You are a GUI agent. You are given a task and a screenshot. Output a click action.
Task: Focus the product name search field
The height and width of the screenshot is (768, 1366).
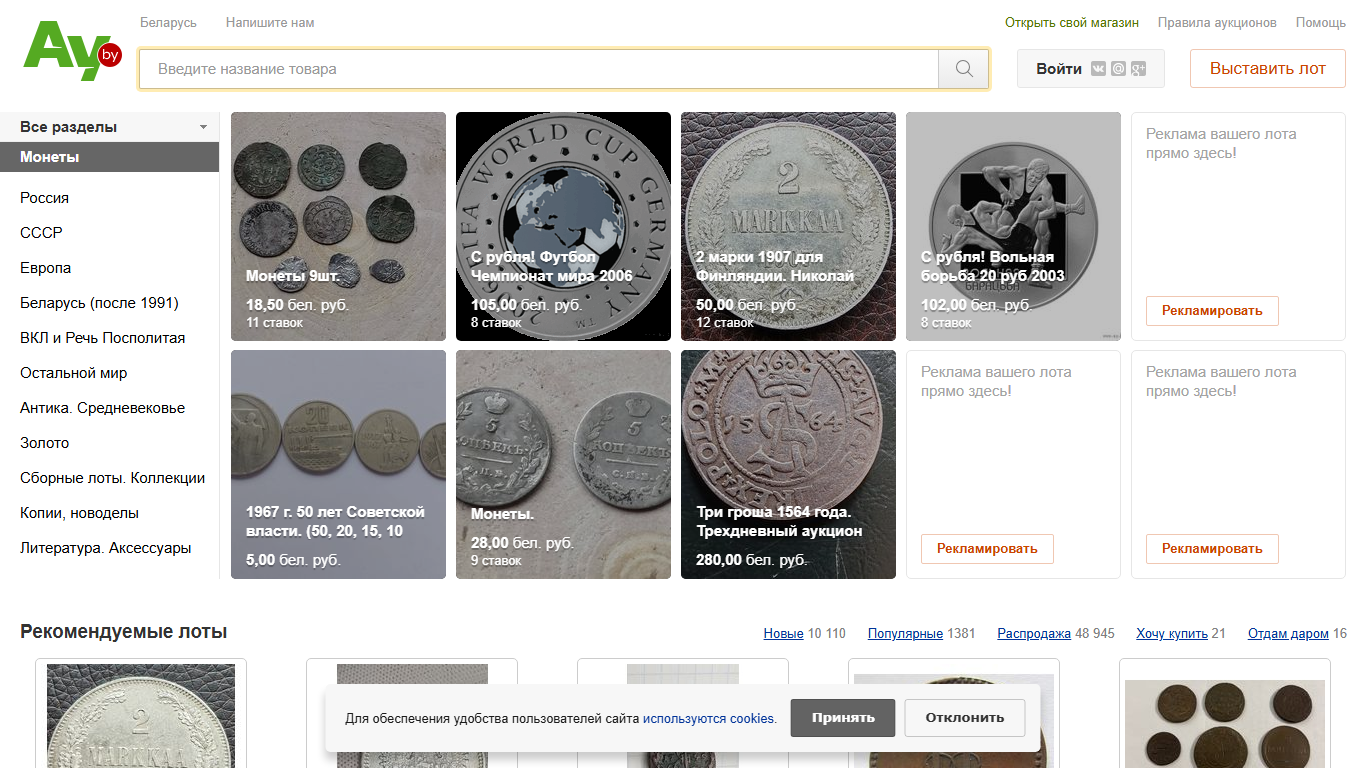(x=539, y=69)
